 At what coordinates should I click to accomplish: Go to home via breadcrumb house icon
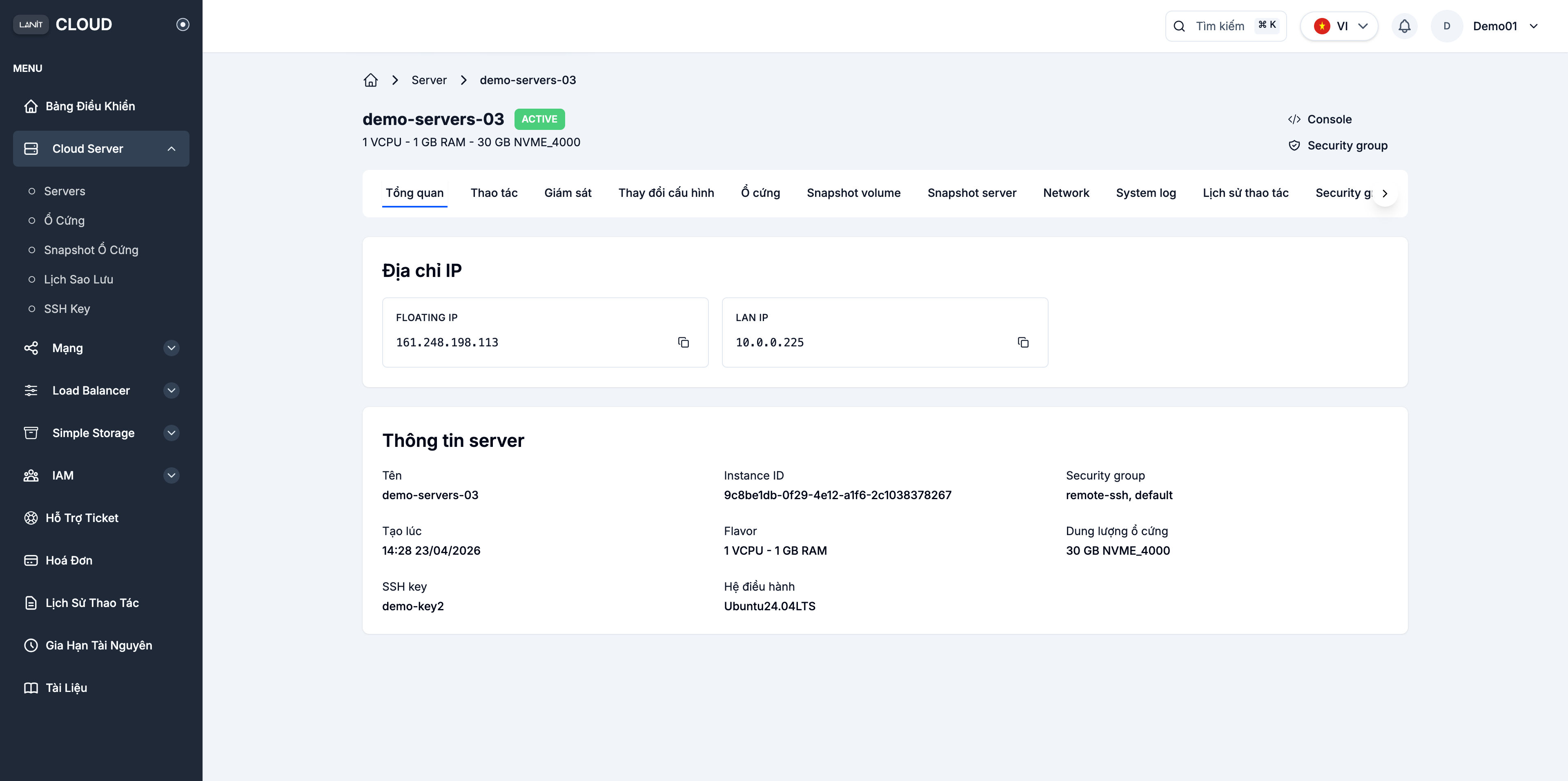point(371,80)
